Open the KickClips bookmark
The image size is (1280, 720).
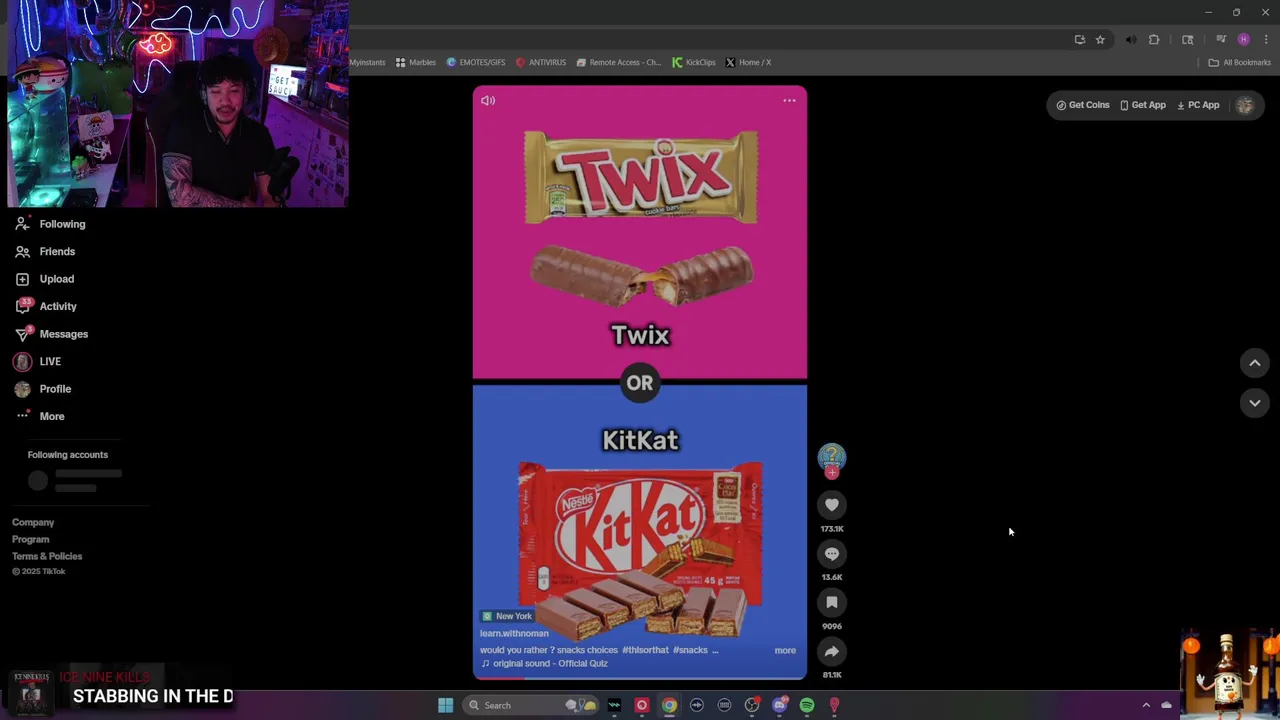pos(693,62)
